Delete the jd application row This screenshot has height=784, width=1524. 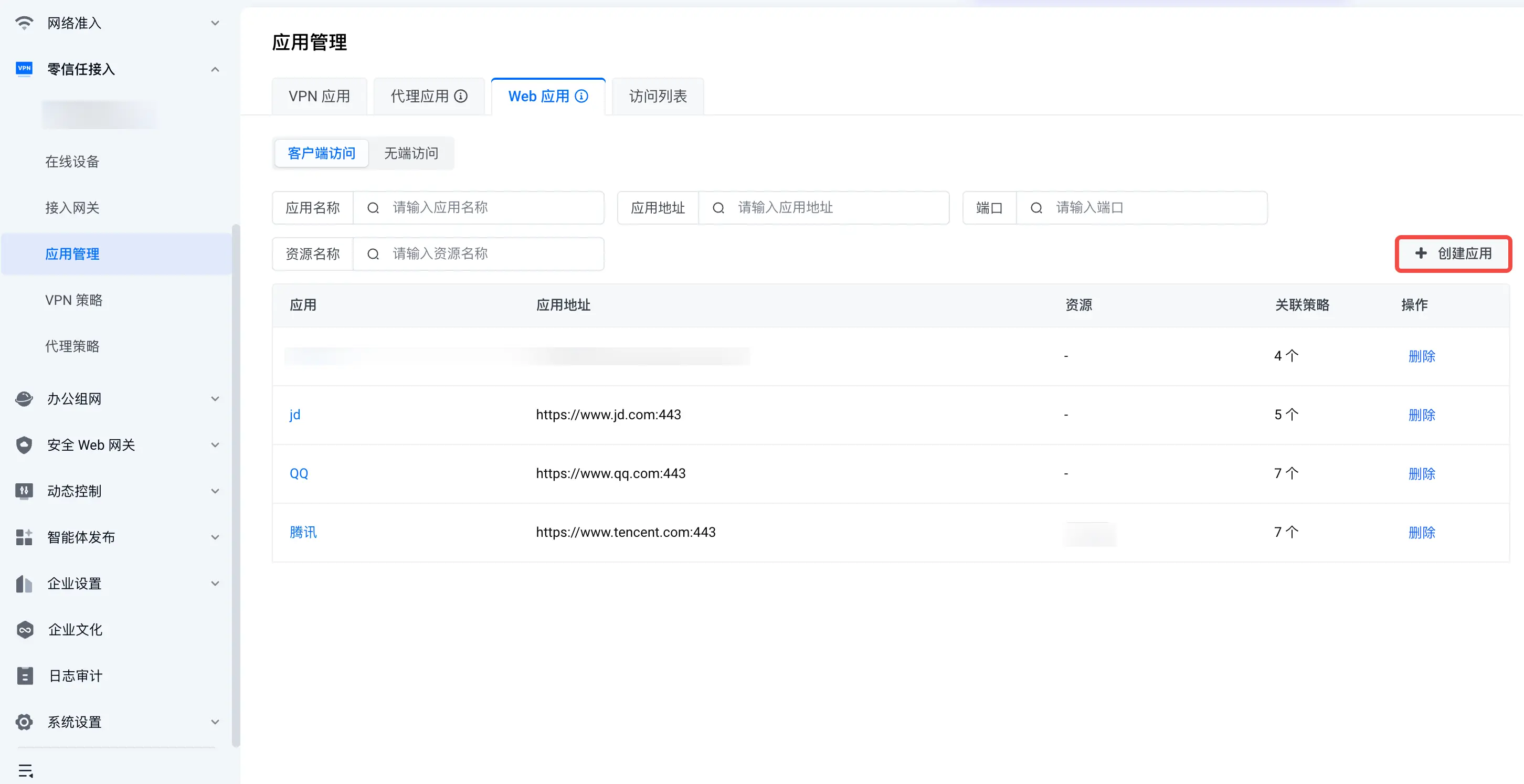pyautogui.click(x=1422, y=415)
